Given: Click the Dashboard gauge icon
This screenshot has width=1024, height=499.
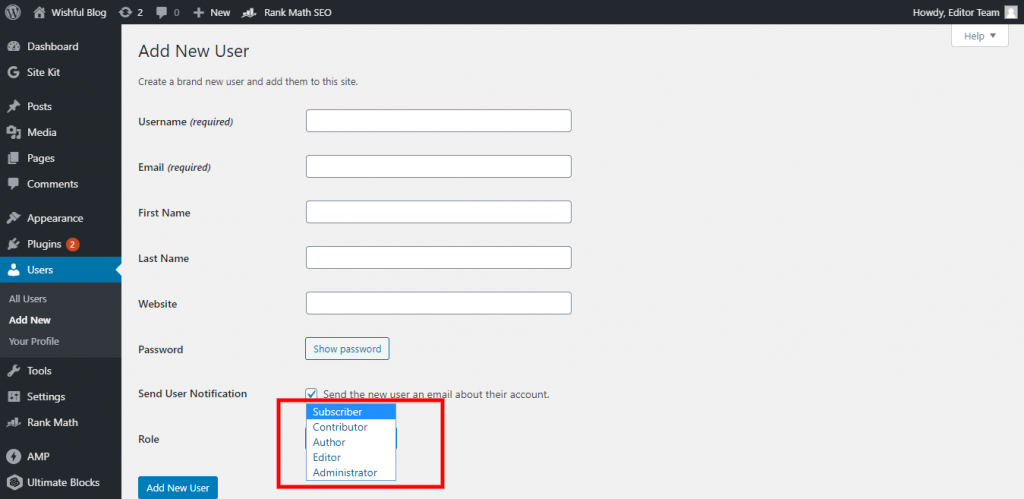Looking at the screenshot, I should pos(13,46).
